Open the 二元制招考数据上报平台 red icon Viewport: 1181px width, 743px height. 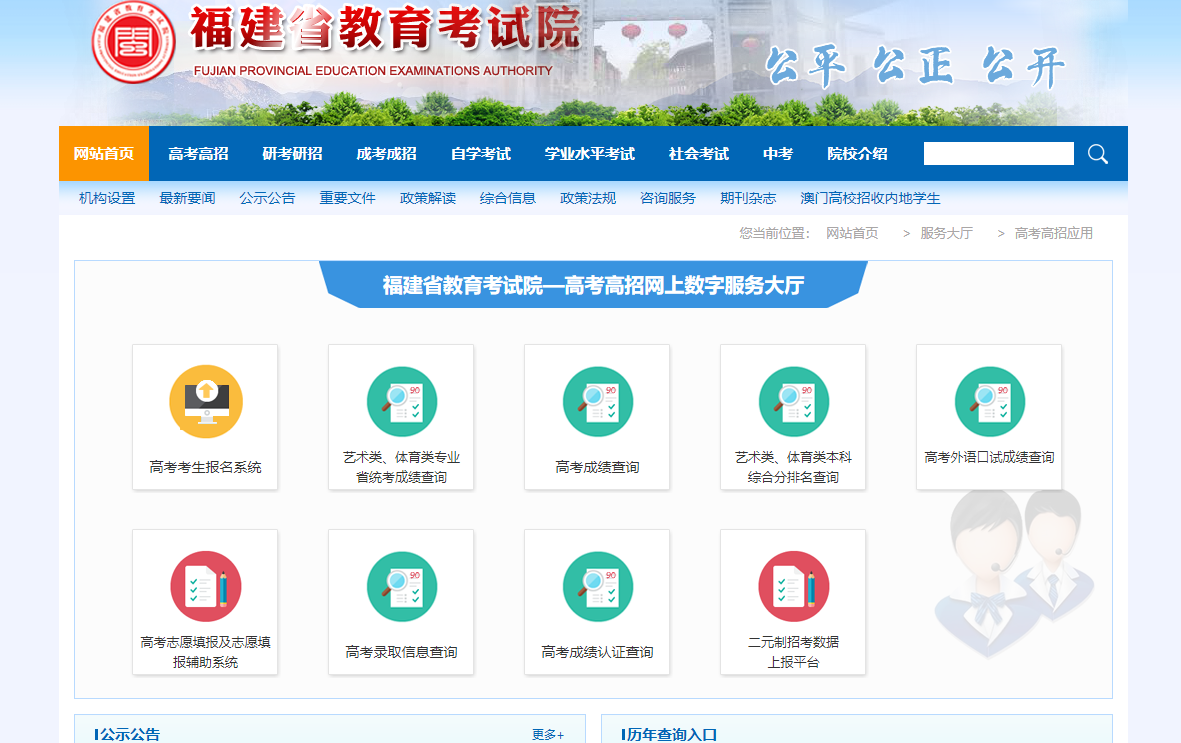[x=793, y=586]
